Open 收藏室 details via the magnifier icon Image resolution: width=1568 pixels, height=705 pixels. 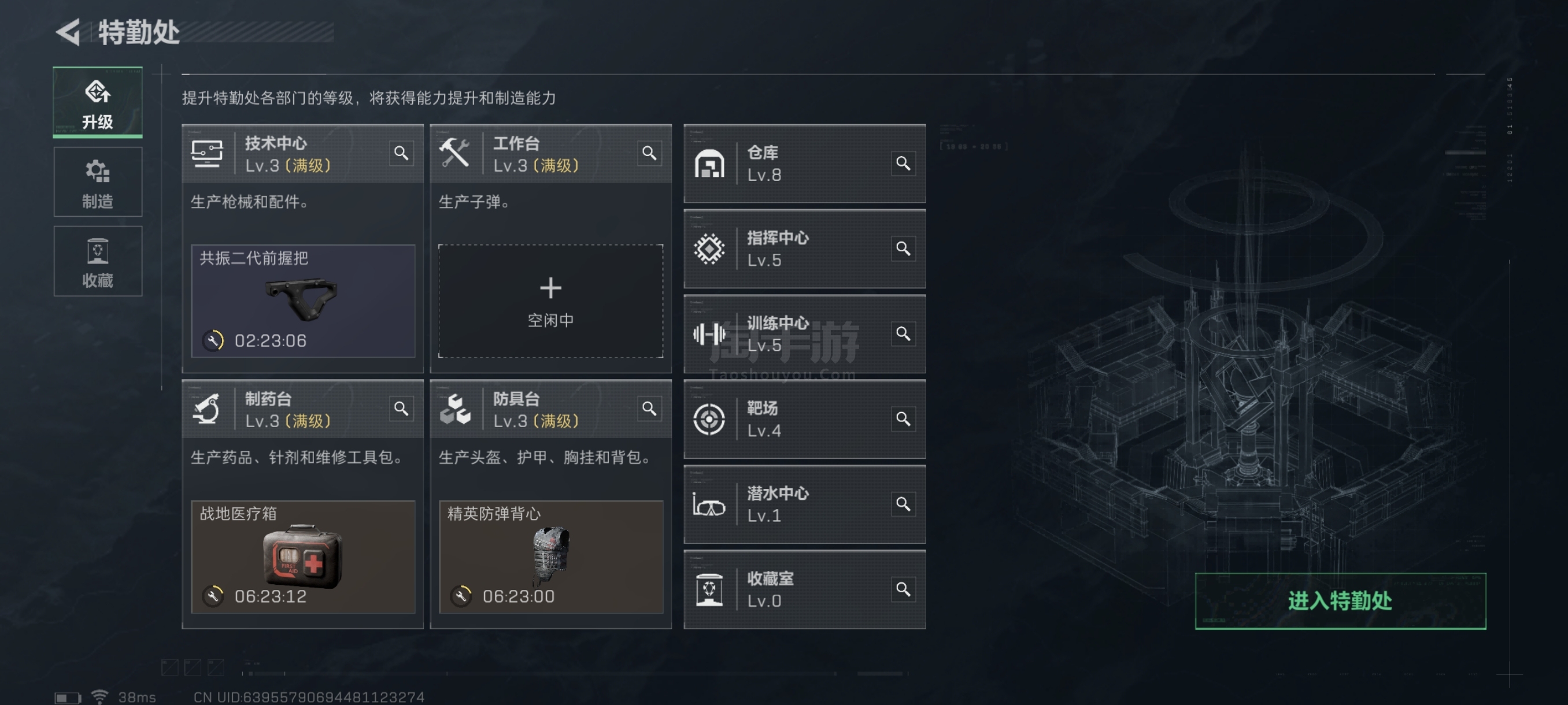coord(903,589)
